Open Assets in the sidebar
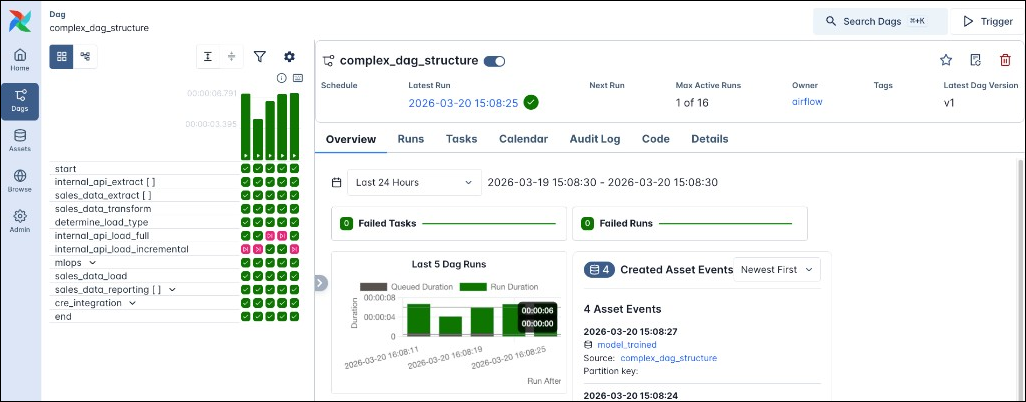 [x=20, y=141]
